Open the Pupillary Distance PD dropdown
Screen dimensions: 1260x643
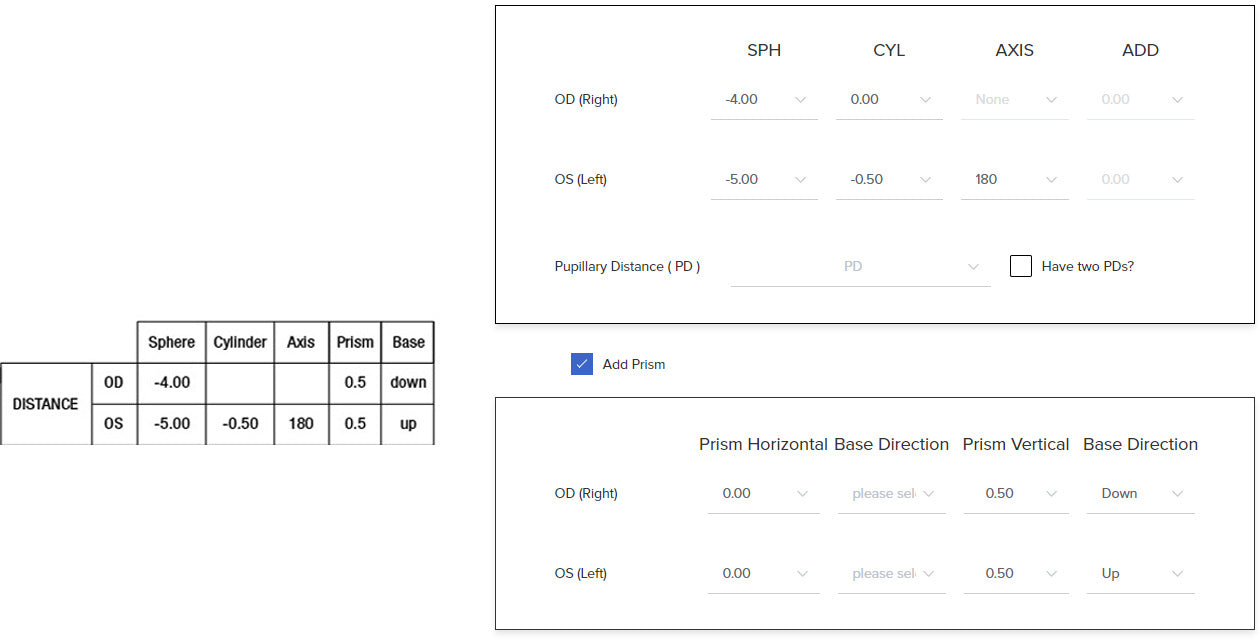860,267
